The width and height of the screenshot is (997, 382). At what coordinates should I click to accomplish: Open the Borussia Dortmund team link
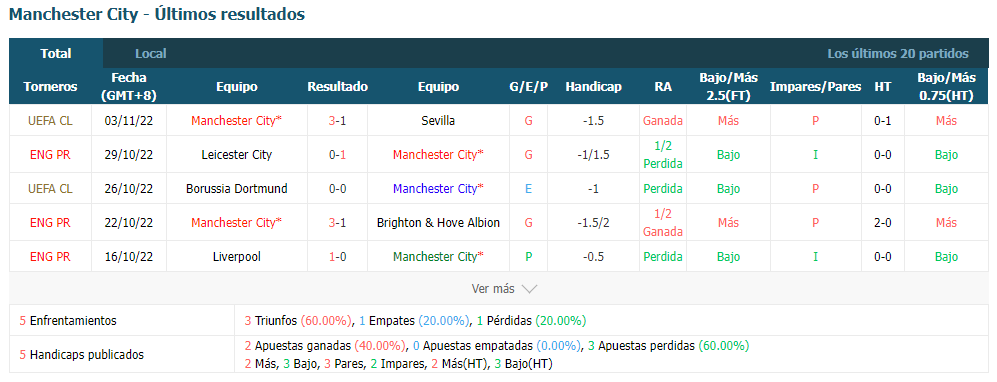coord(237,189)
